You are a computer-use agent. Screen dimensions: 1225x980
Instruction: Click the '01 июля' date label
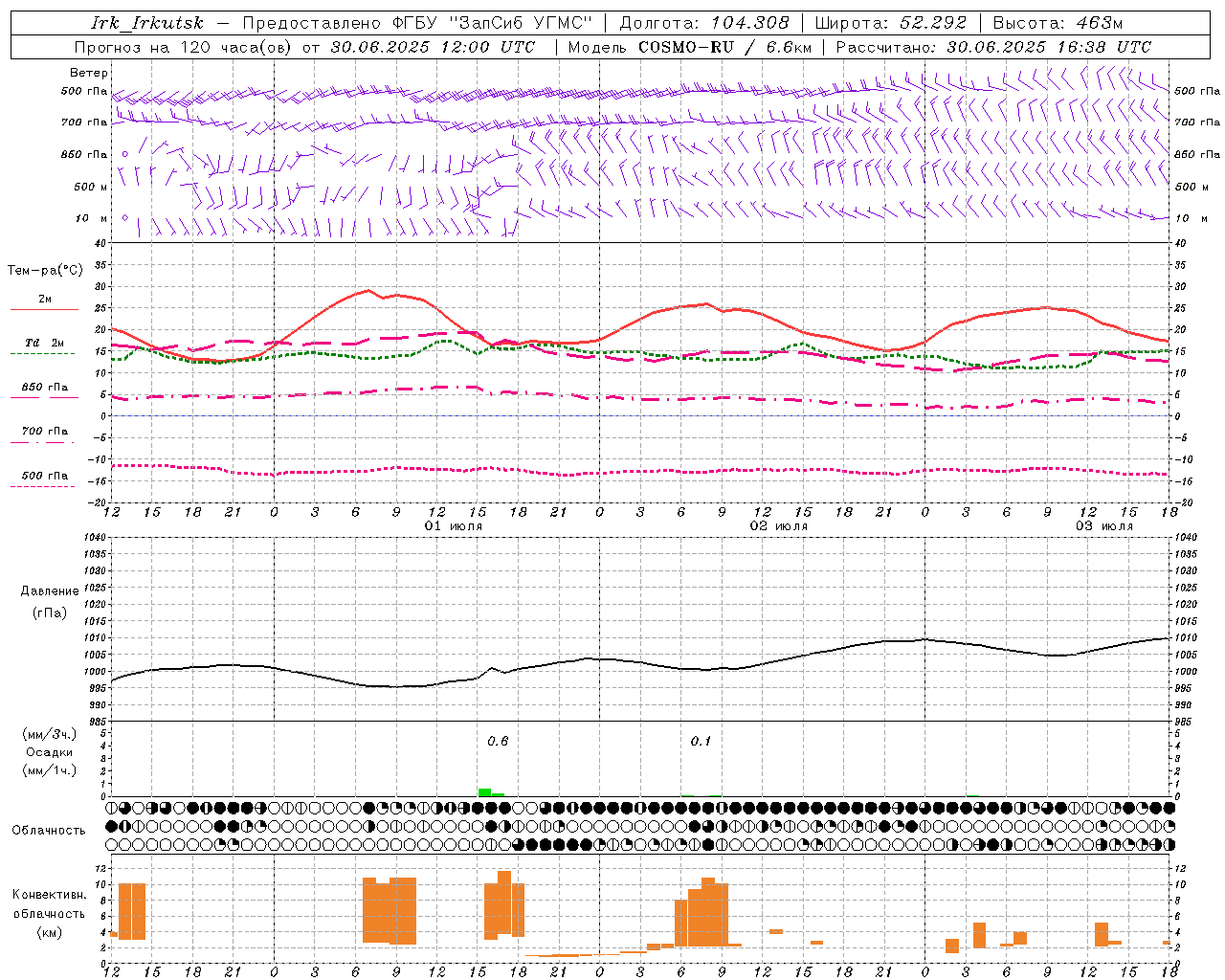454,526
